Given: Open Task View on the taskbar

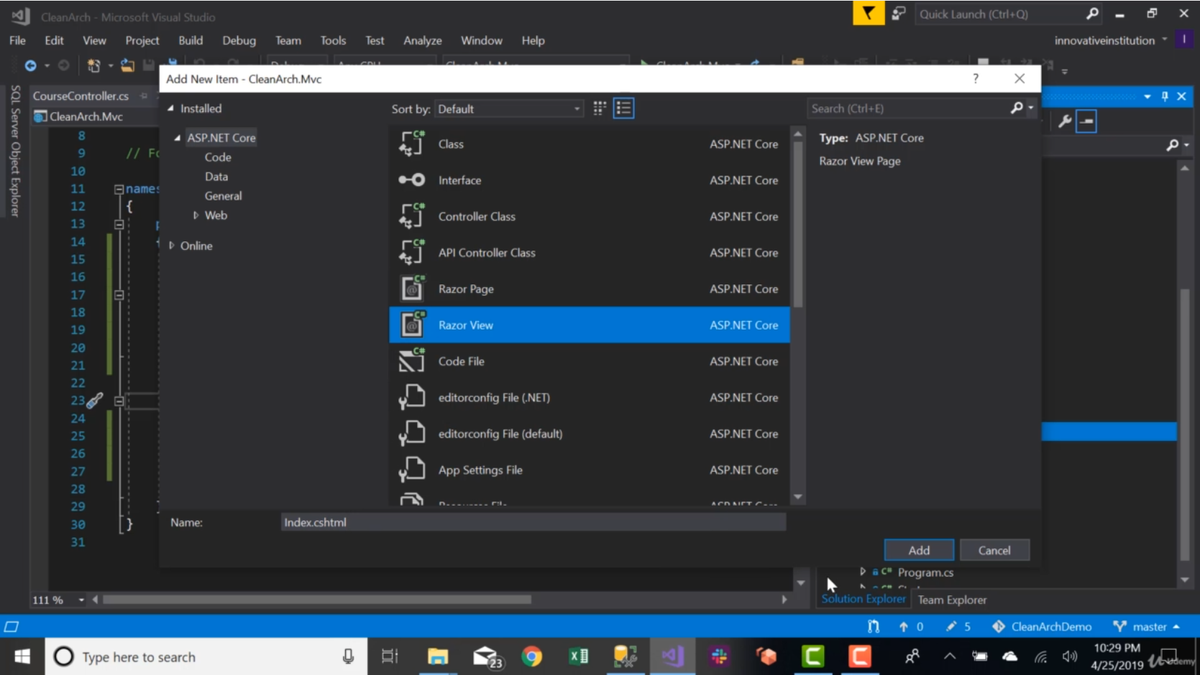Looking at the screenshot, I should pyautogui.click(x=390, y=657).
